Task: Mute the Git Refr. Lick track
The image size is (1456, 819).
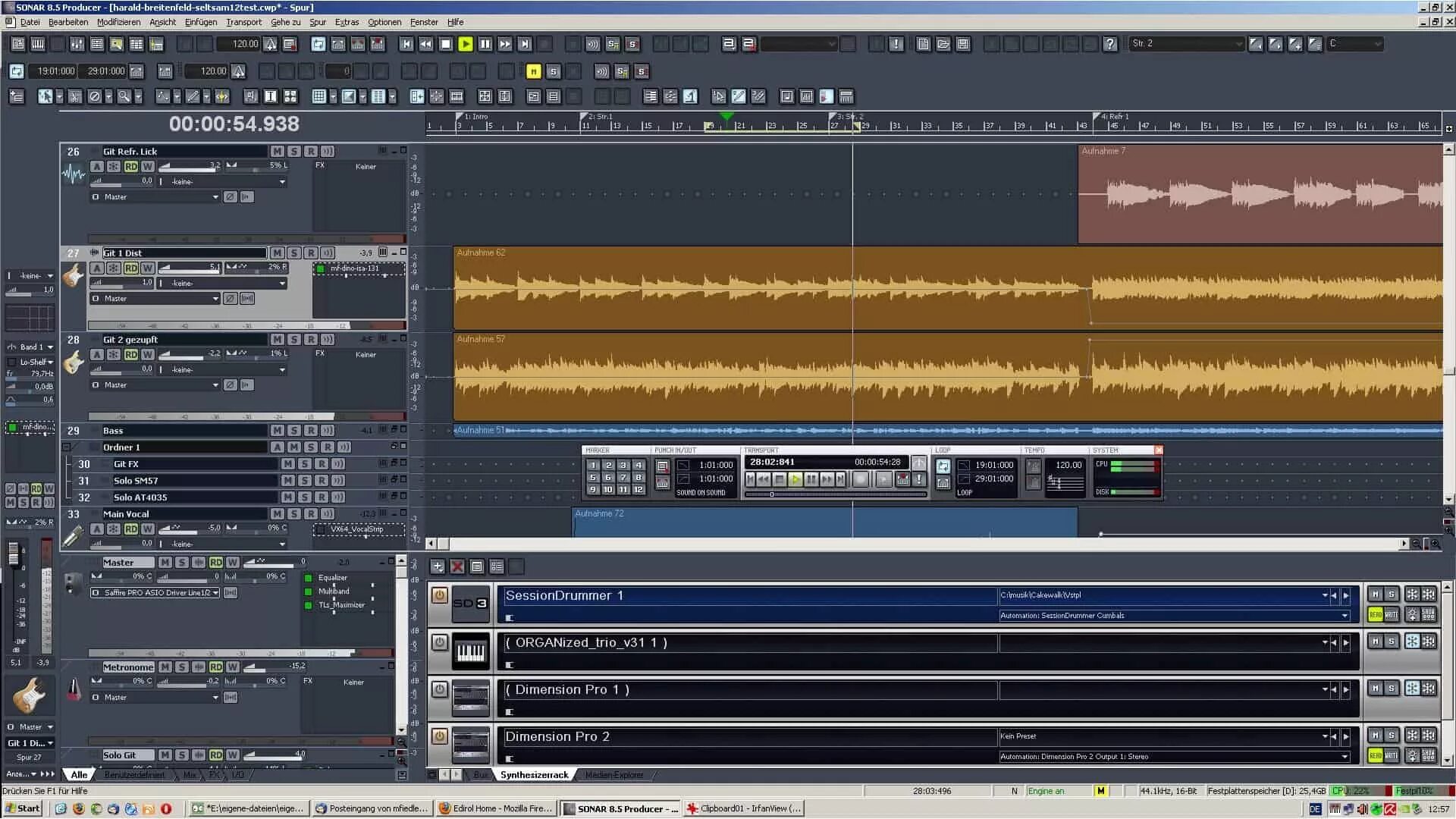Action: (x=277, y=152)
